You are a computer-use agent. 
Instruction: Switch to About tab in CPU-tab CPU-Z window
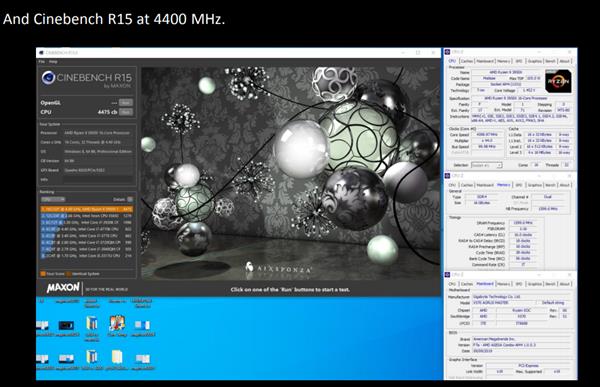click(564, 61)
